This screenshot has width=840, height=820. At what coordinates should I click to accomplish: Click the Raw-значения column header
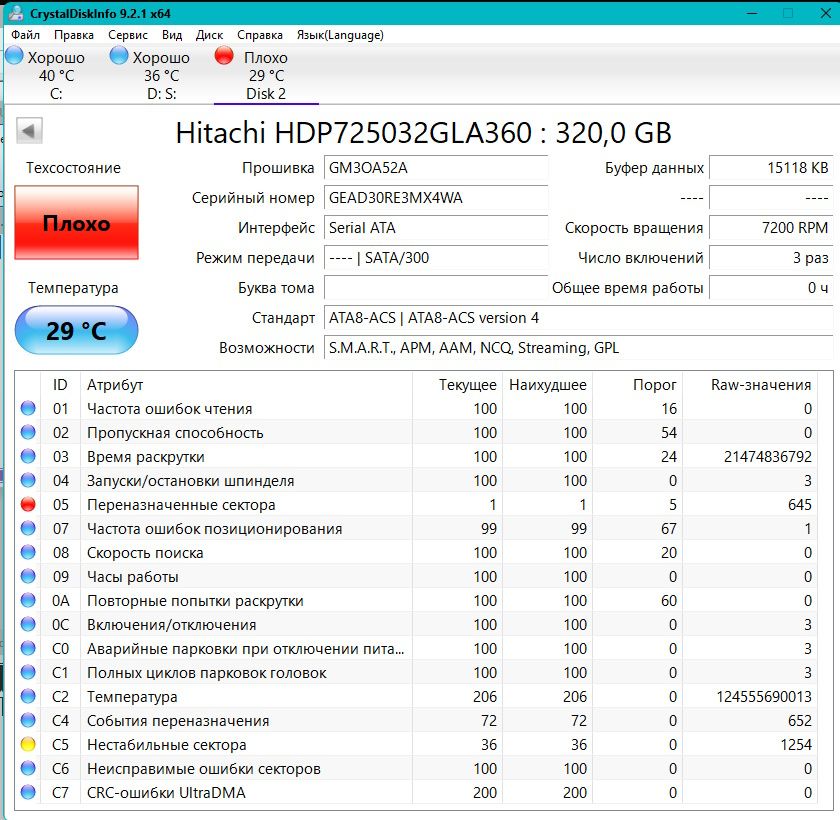tap(761, 385)
